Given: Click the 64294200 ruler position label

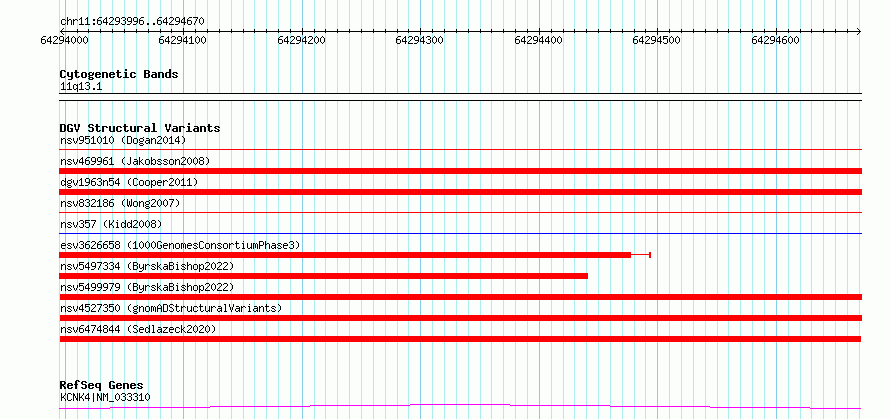Looking at the screenshot, I should [301, 40].
